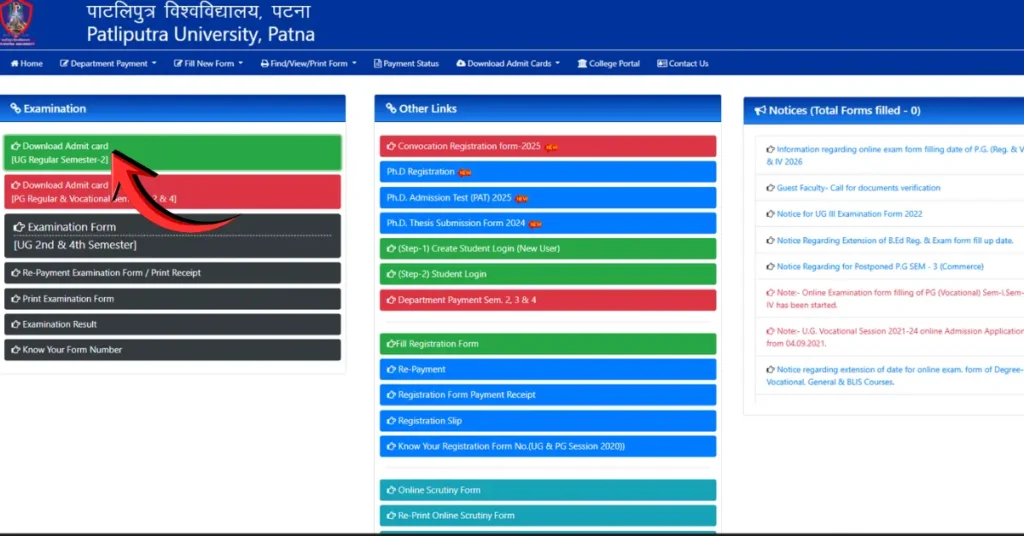Open the Fill New Form dropdown
This screenshot has height=536, width=1024.
tap(208, 63)
